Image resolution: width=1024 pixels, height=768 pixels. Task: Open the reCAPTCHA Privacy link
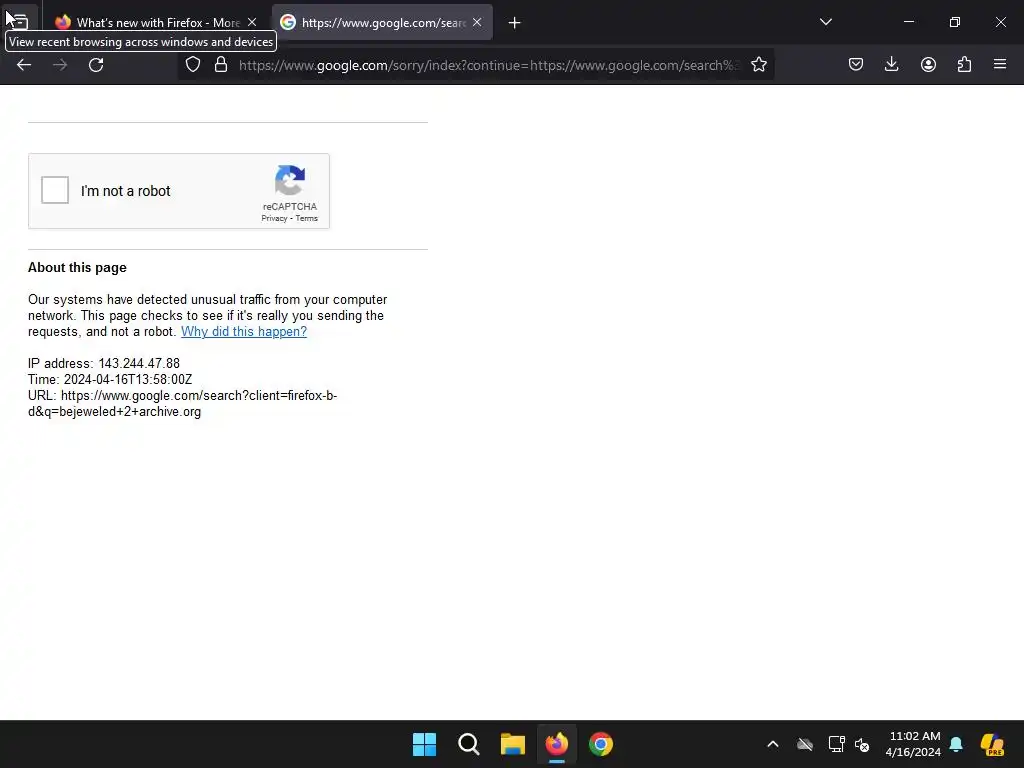(x=274, y=218)
